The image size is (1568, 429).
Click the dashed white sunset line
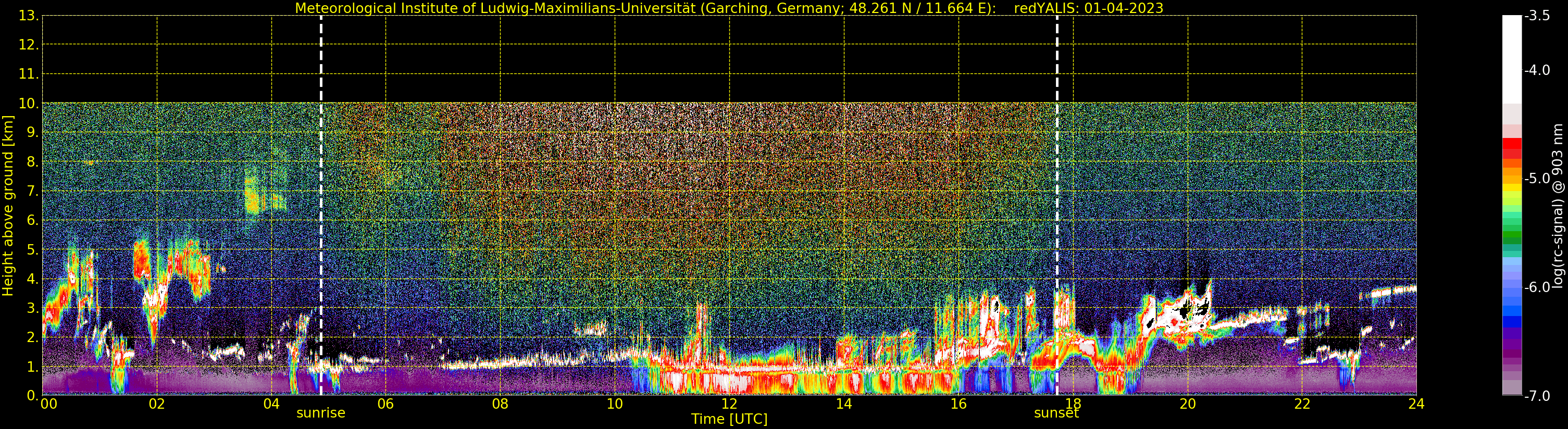[x=1056, y=206]
